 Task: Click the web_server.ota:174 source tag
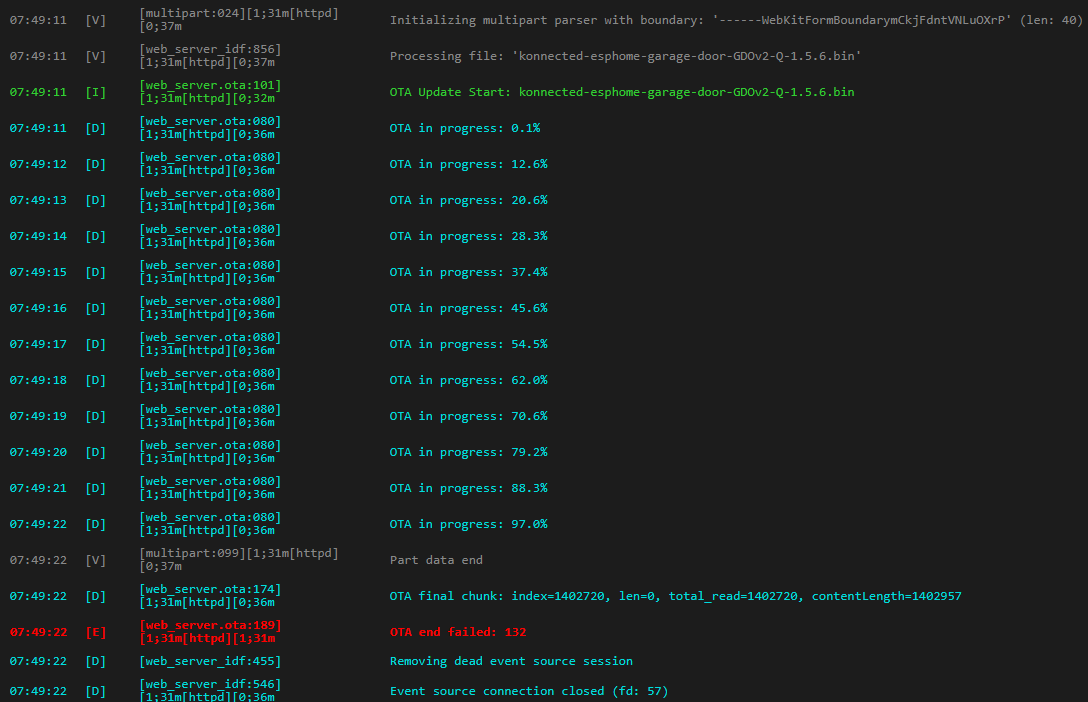click(210, 590)
